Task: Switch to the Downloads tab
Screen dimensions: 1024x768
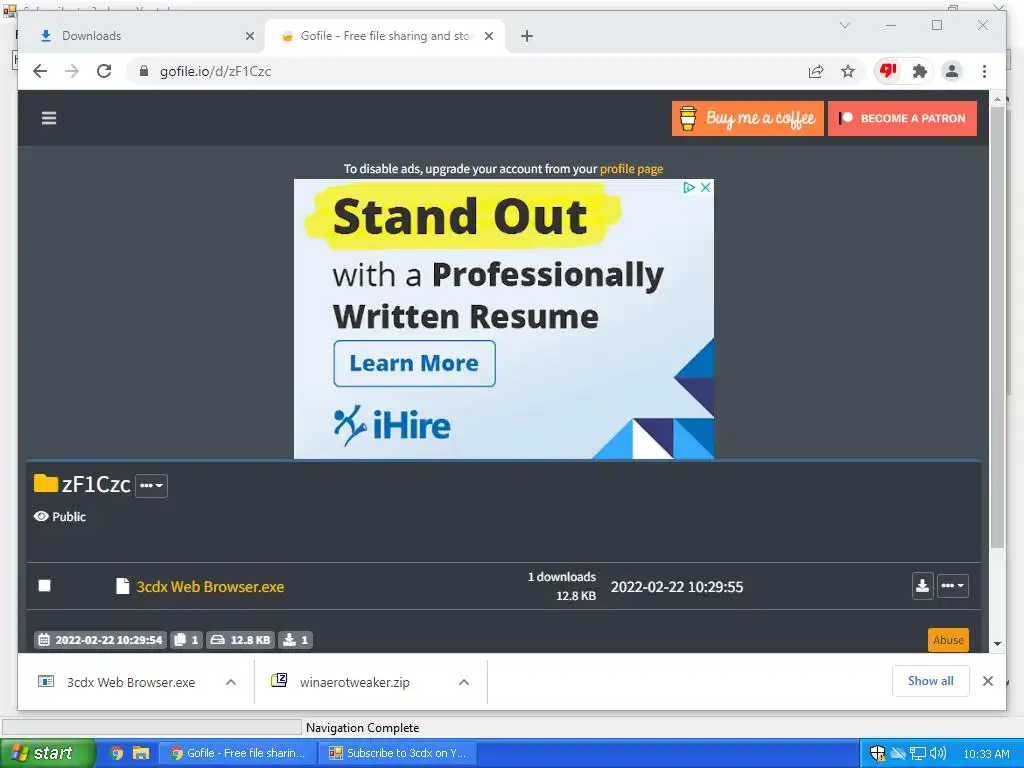Action: (141, 36)
